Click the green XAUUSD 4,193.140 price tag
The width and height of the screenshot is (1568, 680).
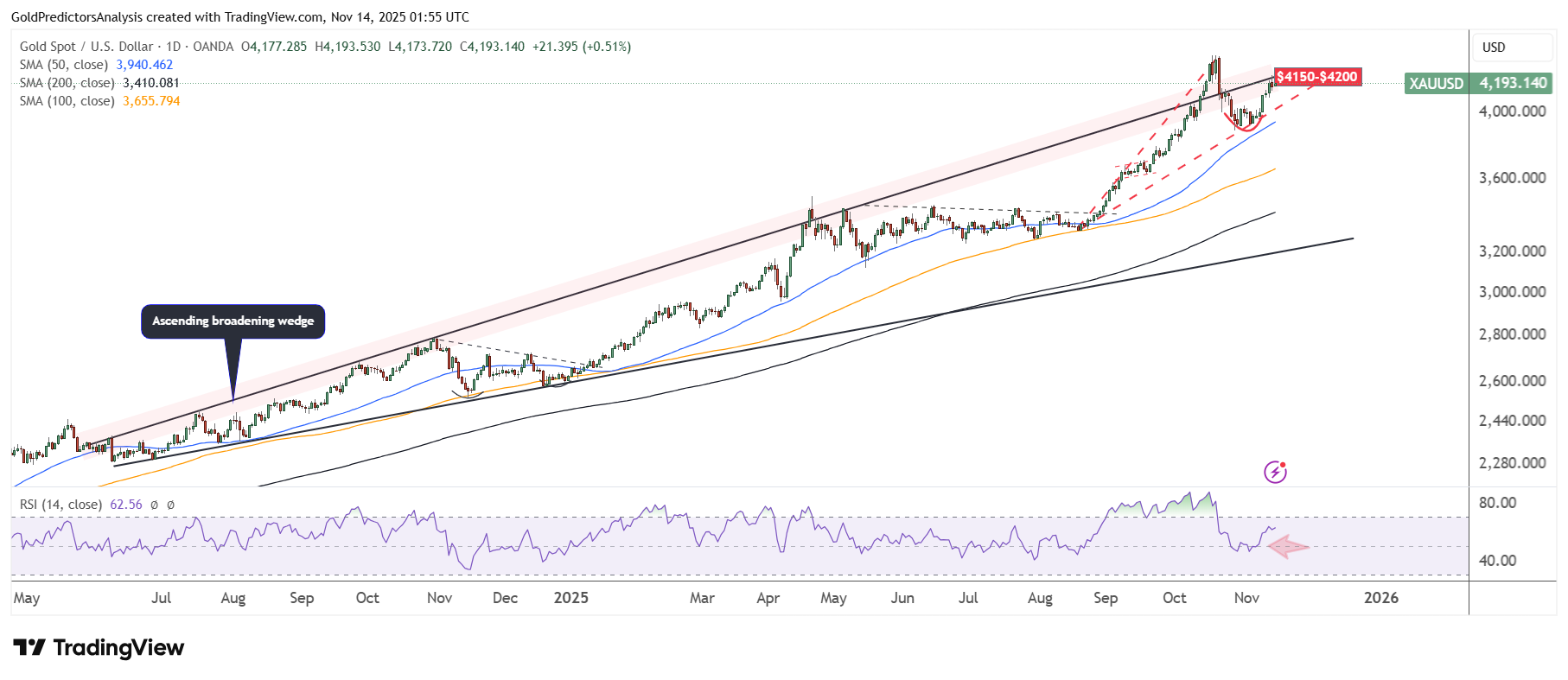(1477, 83)
